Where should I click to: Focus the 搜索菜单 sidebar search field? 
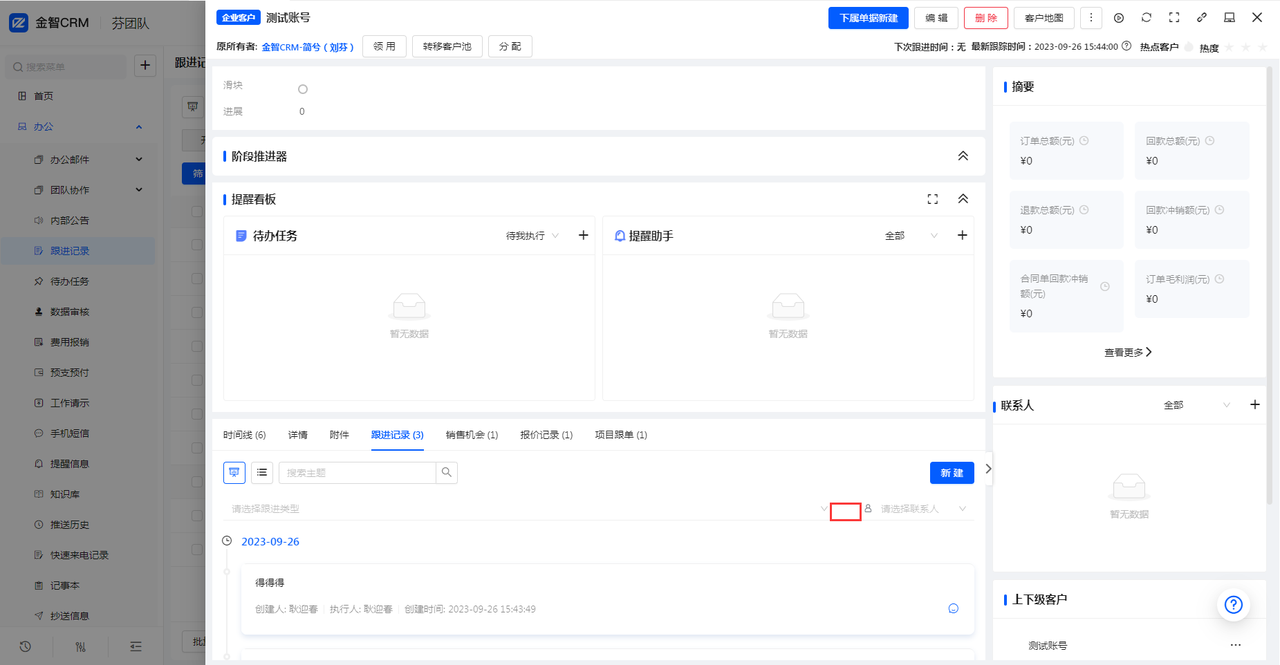66,66
